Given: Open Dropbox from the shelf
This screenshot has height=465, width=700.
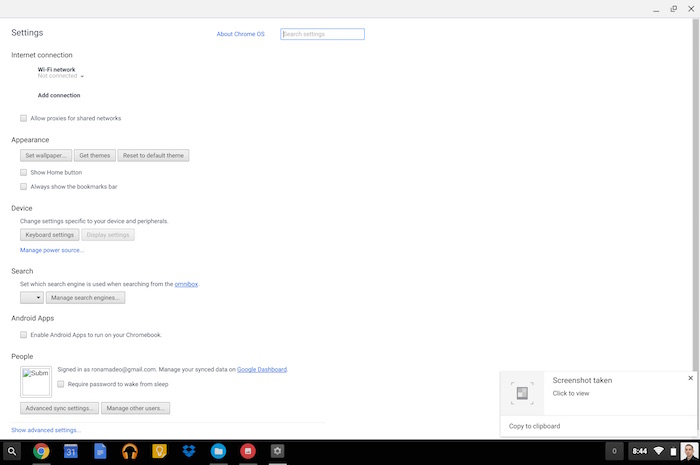Looking at the screenshot, I should 188,451.
